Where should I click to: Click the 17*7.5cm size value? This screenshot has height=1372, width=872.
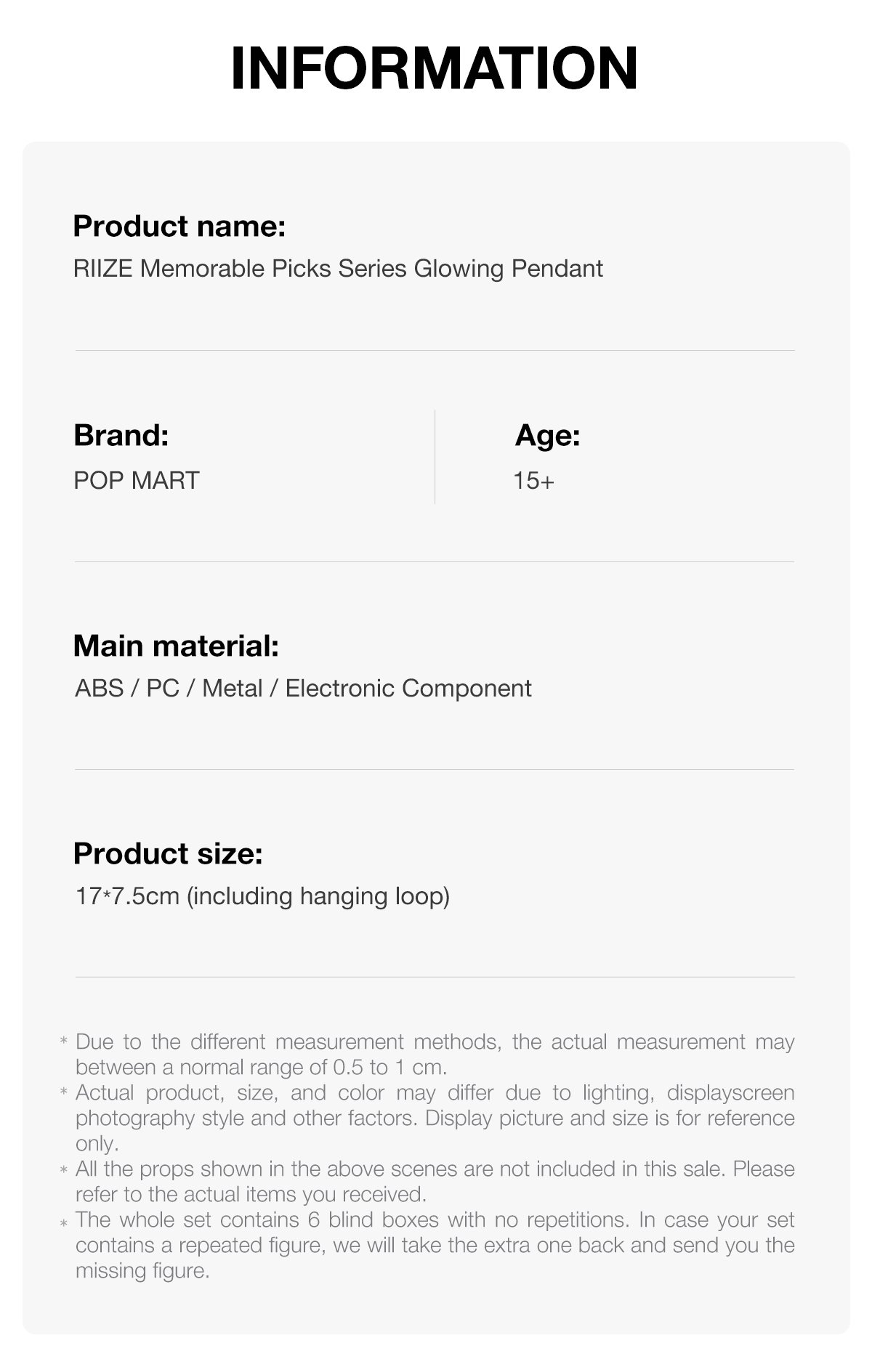[x=262, y=896]
